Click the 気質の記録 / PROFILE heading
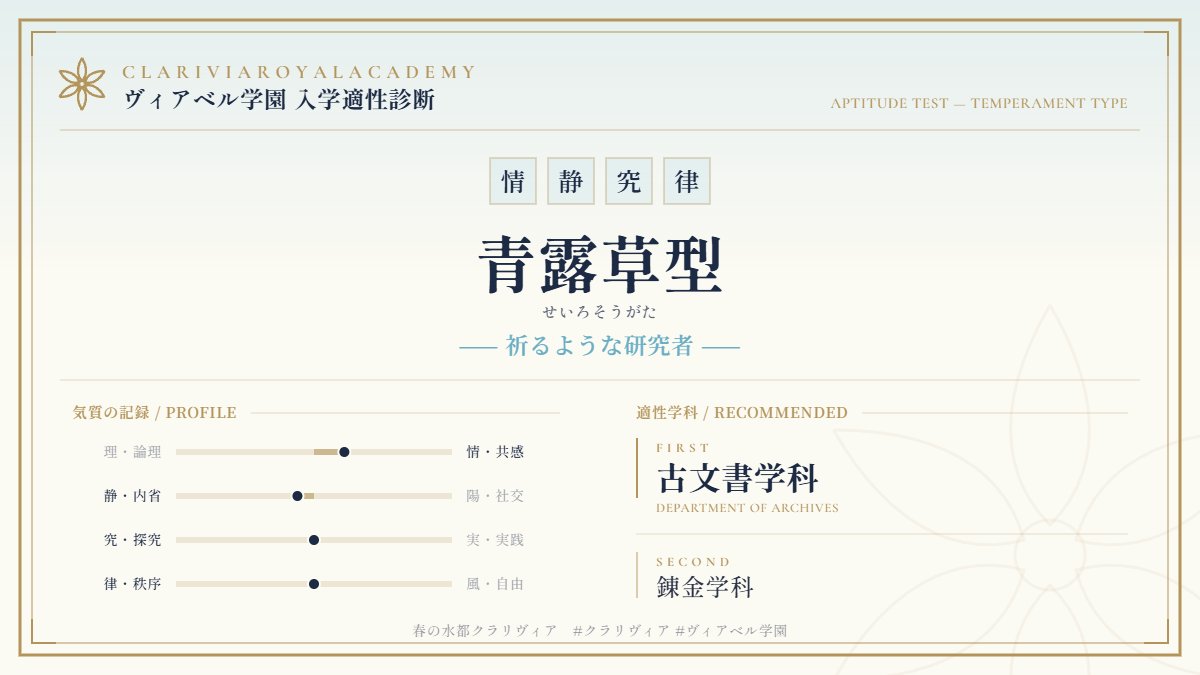 click(x=155, y=412)
